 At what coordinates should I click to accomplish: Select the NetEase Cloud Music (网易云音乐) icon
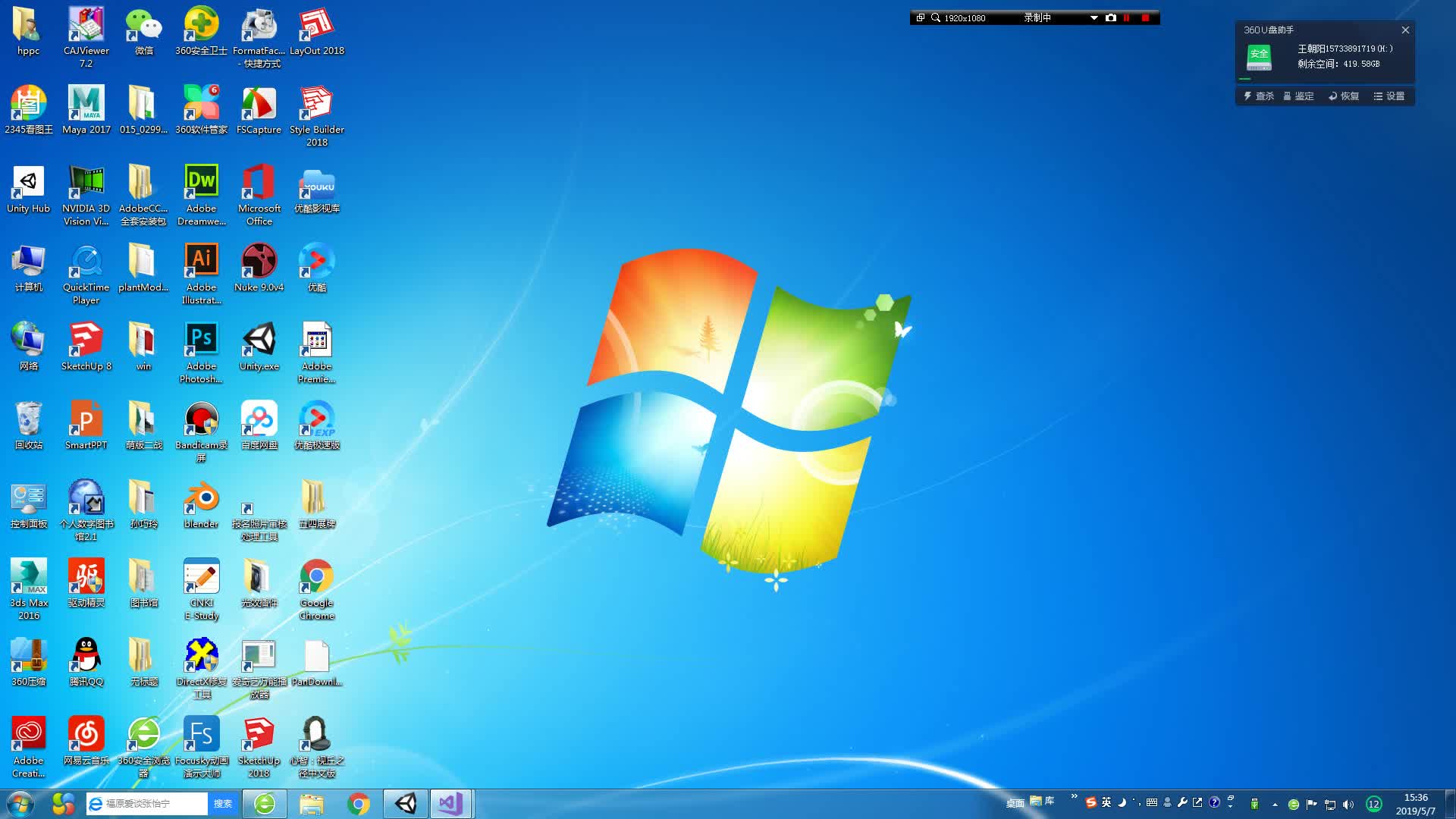(86, 742)
